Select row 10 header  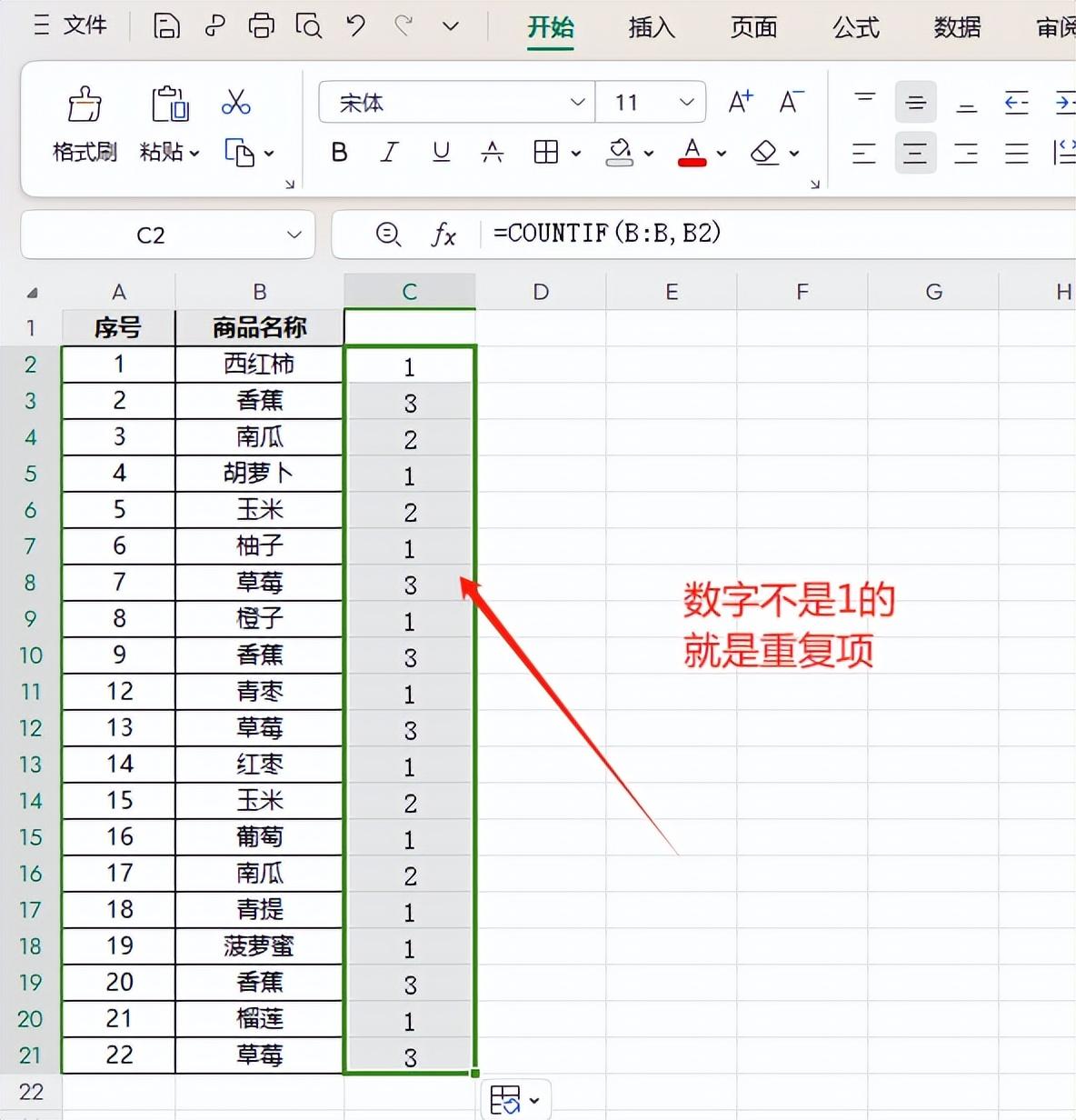point(30,655)
